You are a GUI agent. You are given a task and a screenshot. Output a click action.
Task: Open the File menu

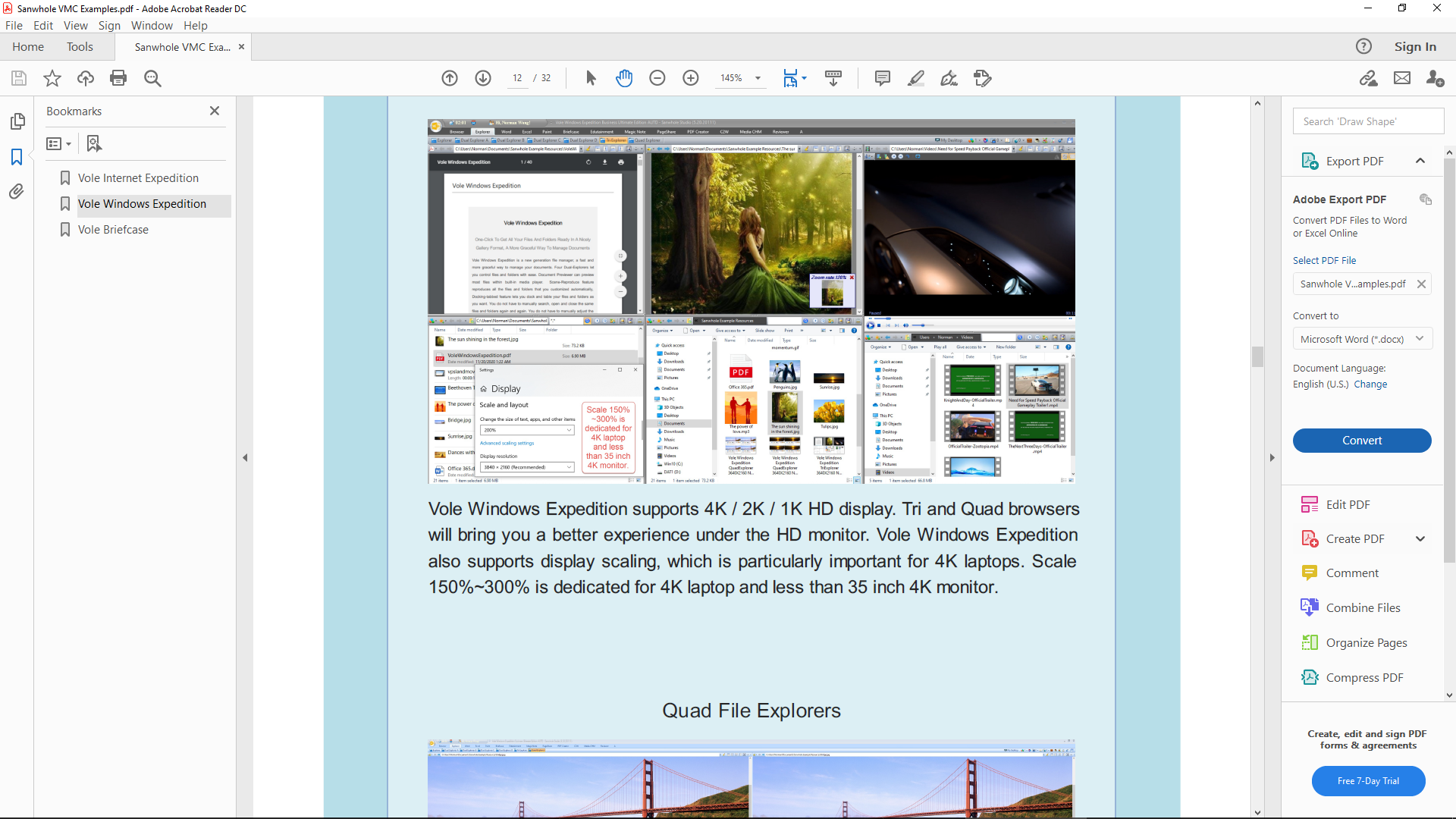click(x=14, y=26)
